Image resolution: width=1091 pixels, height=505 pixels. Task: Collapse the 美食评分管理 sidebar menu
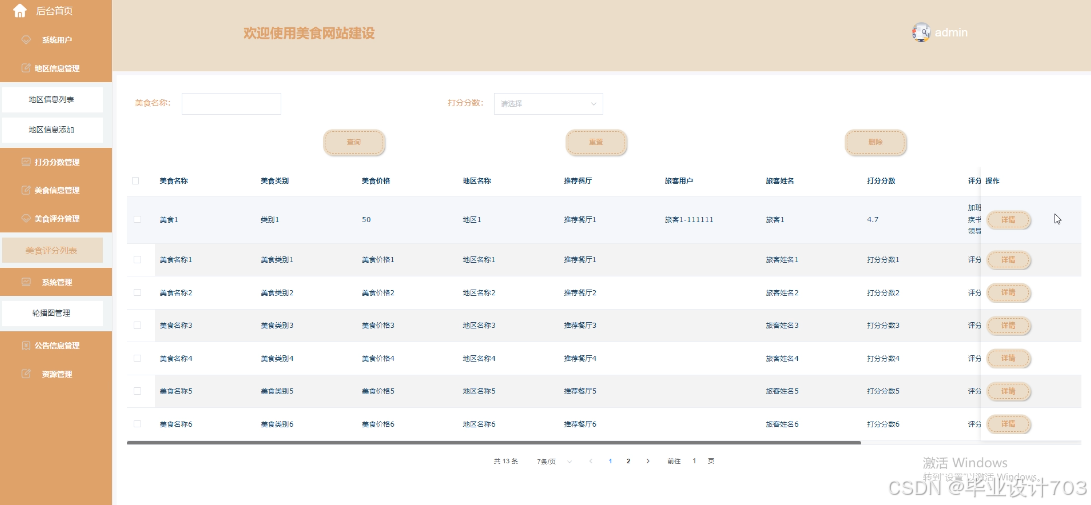pyautogui.click(x=56, y=218)
